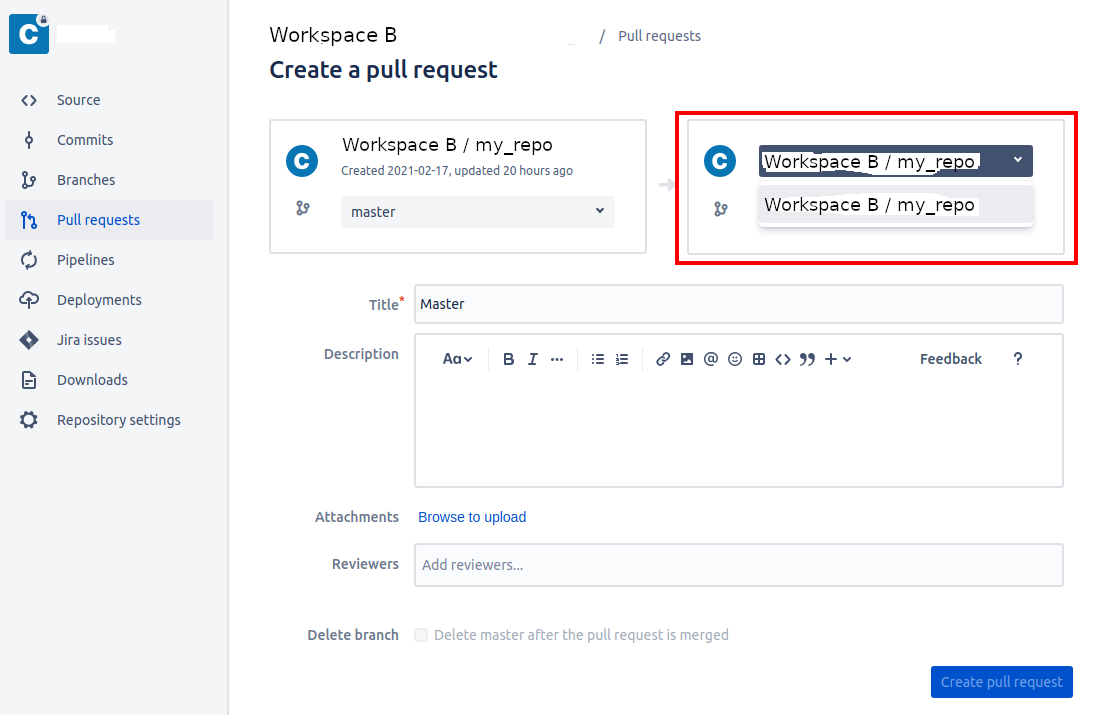This screenshot has width=1095, height=715.
Task: Click the Bold formatting icon
Action: pyautogui.click(x=508, y=359)
